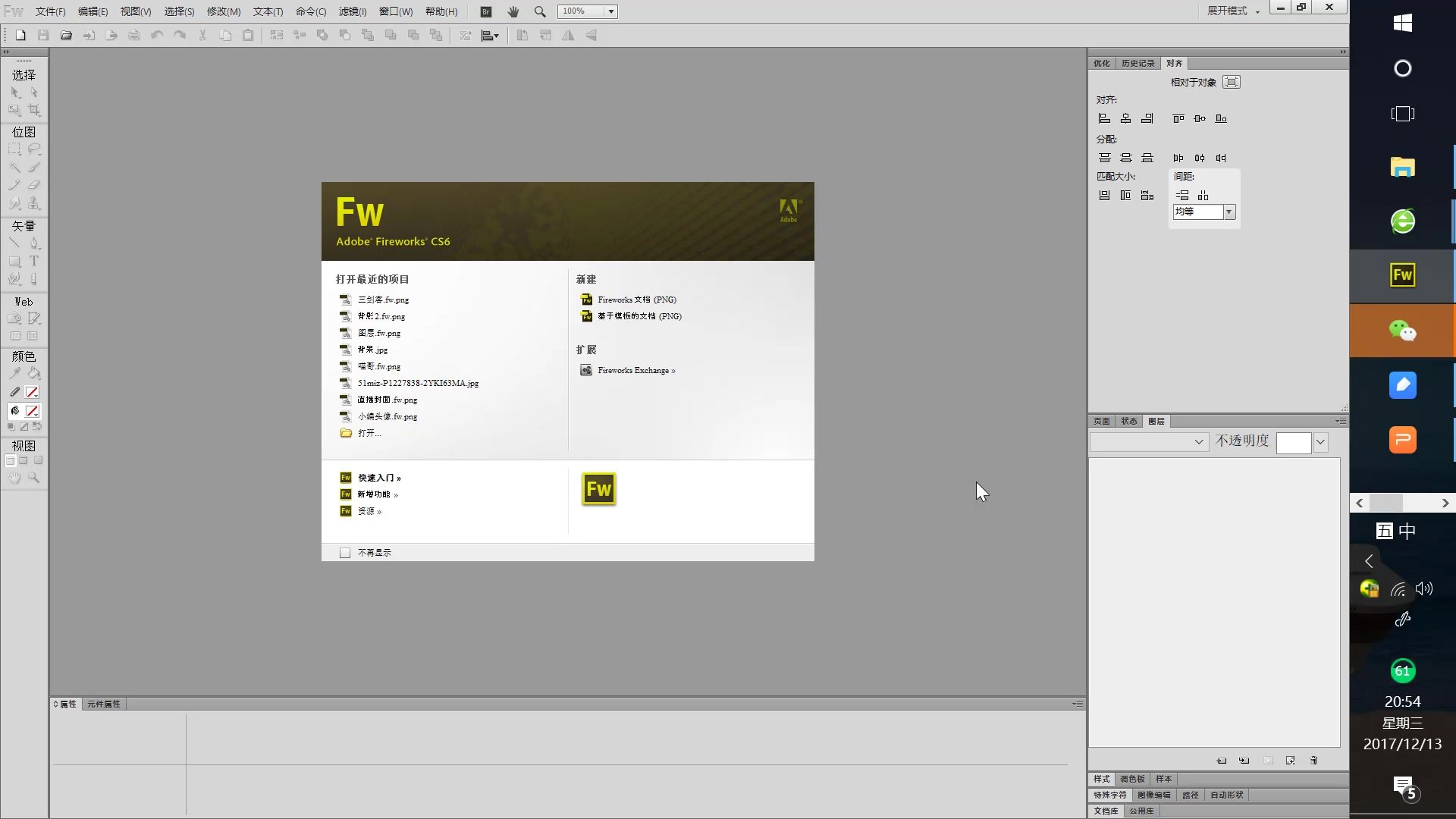Click the align left edges icon
The width and height of the screenshot is (1456, 819).
point(1104,118)
